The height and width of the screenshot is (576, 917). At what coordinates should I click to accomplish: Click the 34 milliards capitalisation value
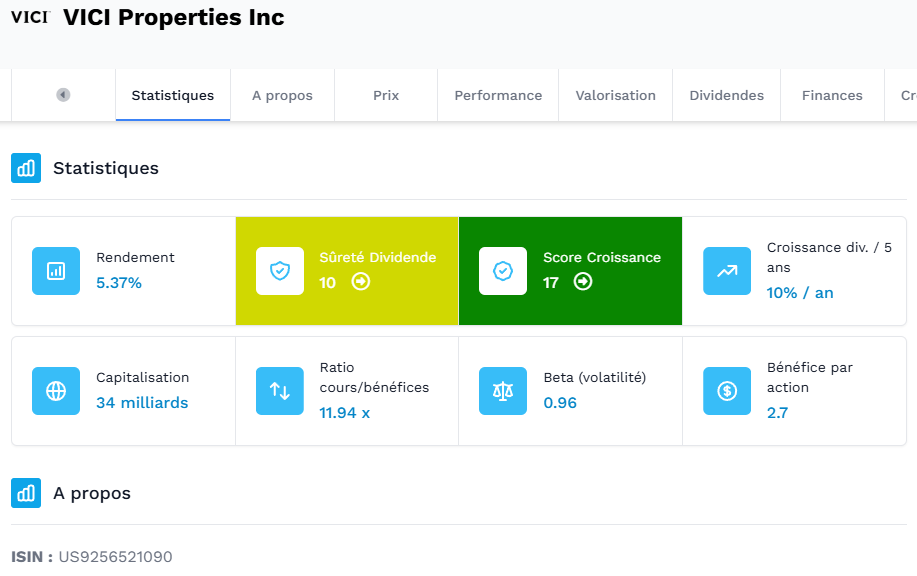pos(142,403)
